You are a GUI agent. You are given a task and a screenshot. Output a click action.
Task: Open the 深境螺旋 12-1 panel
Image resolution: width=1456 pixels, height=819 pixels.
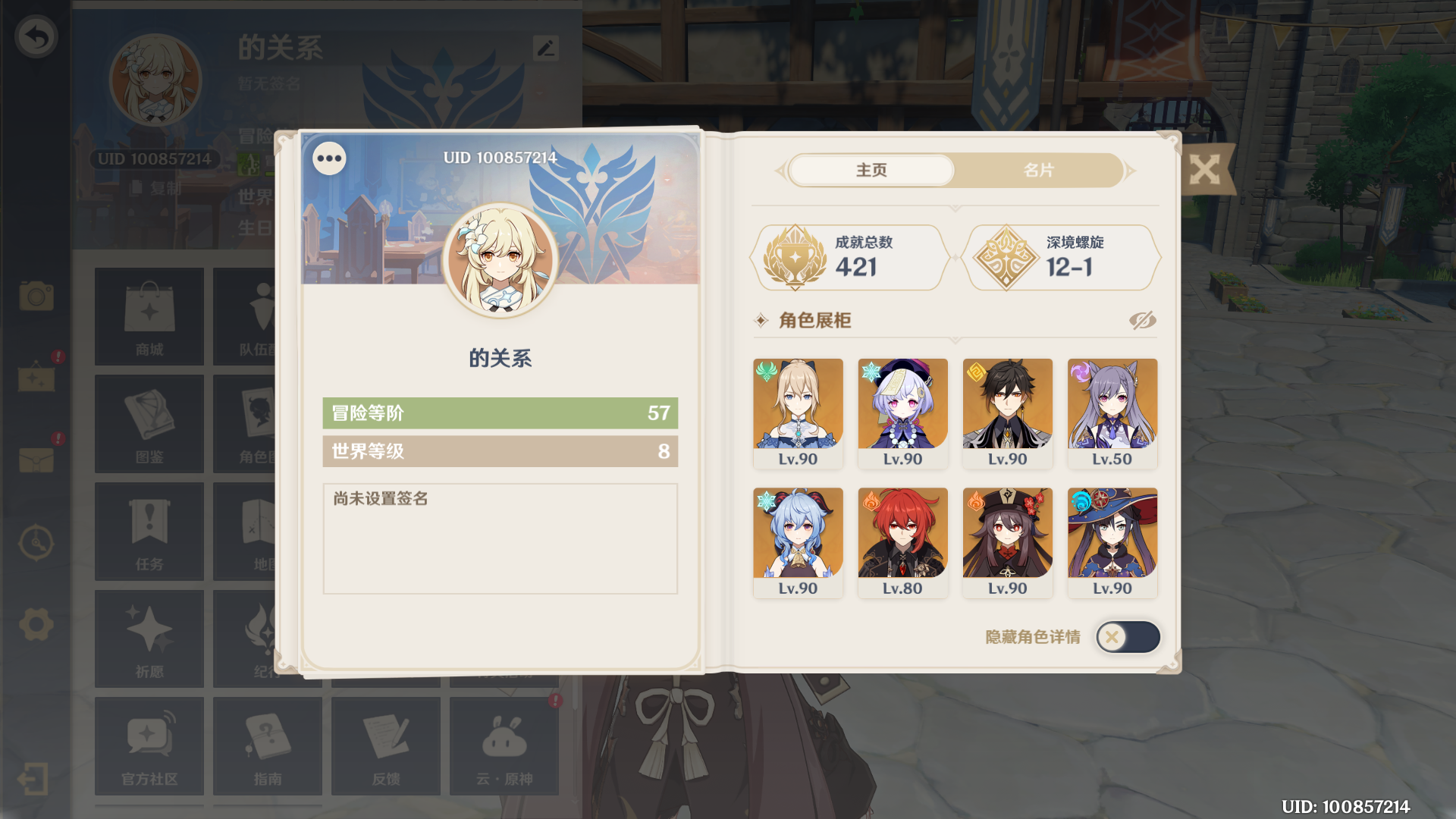click(1062, 258)
